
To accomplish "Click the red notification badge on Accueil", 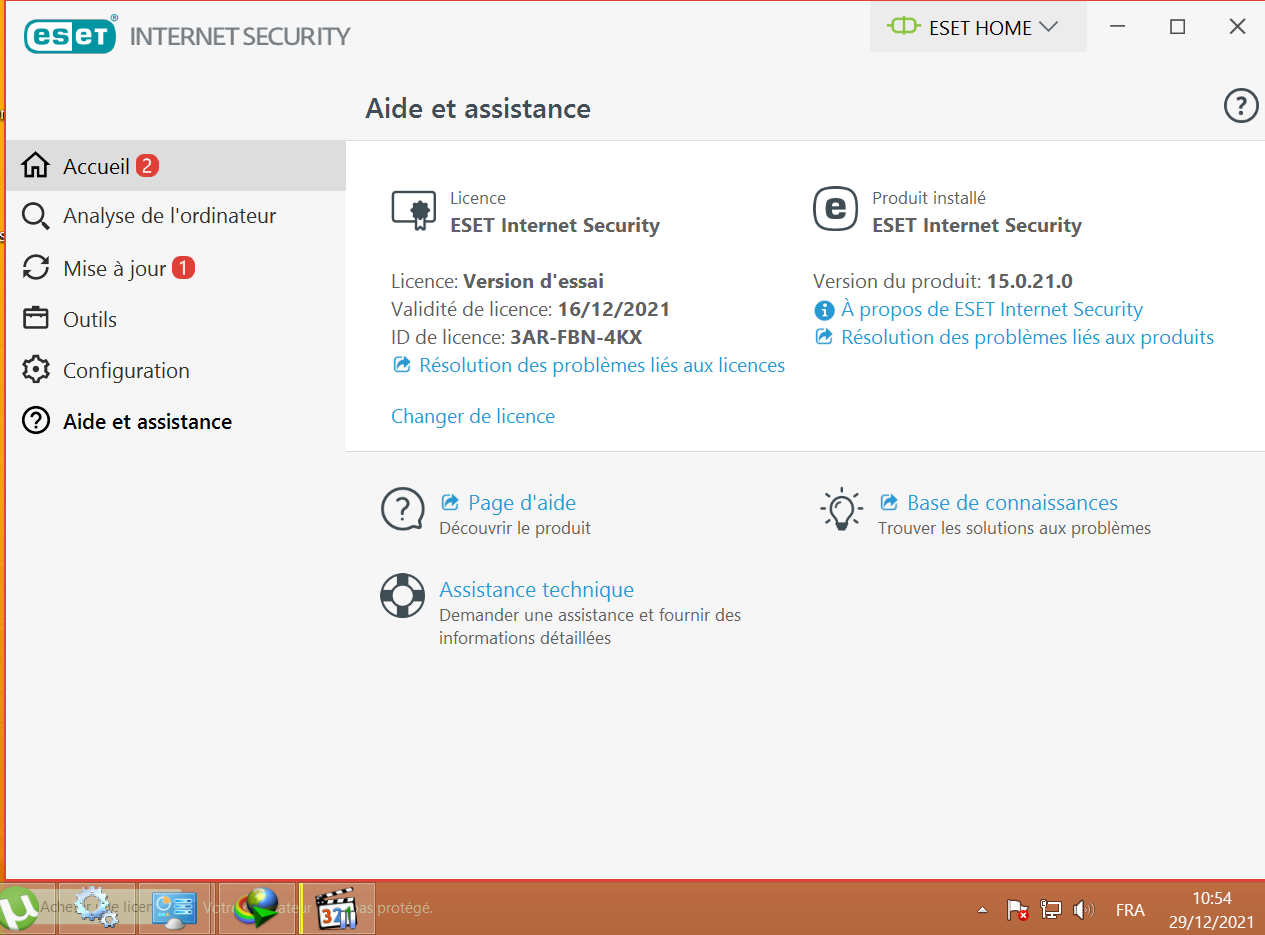I will [148, 166].
